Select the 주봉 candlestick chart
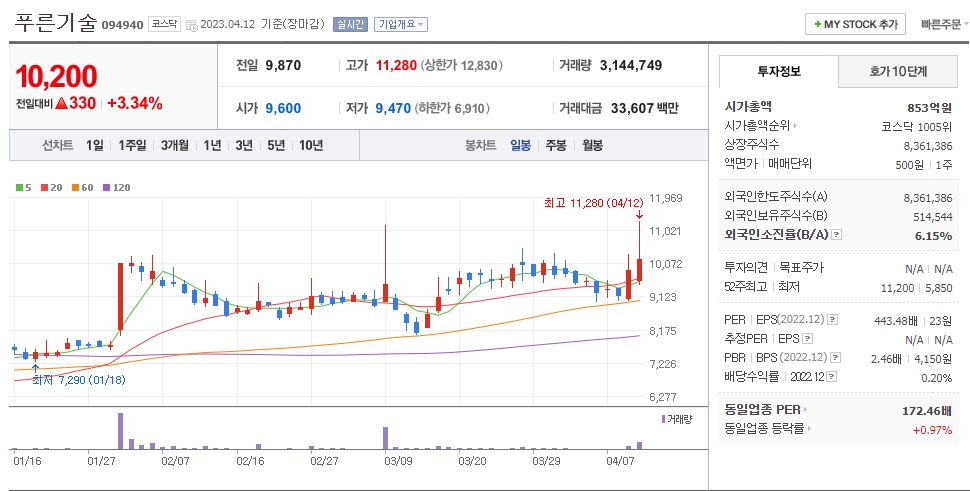 click(x=556, y=145)
